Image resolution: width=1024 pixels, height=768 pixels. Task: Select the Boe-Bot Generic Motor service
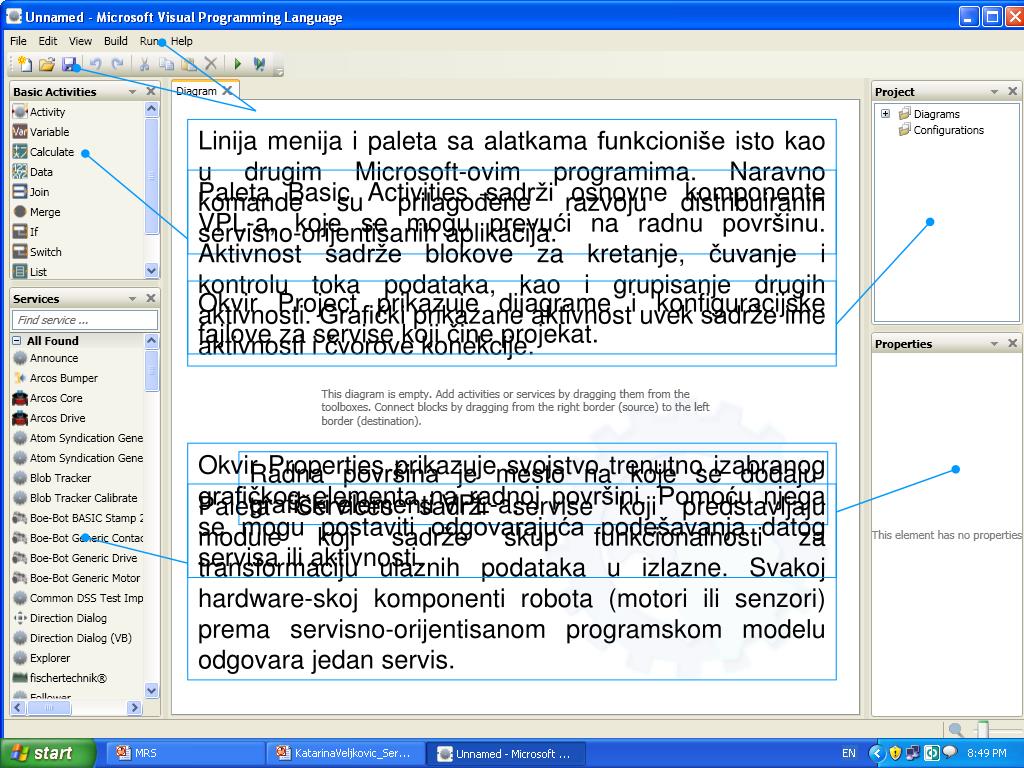click(77, 578)
